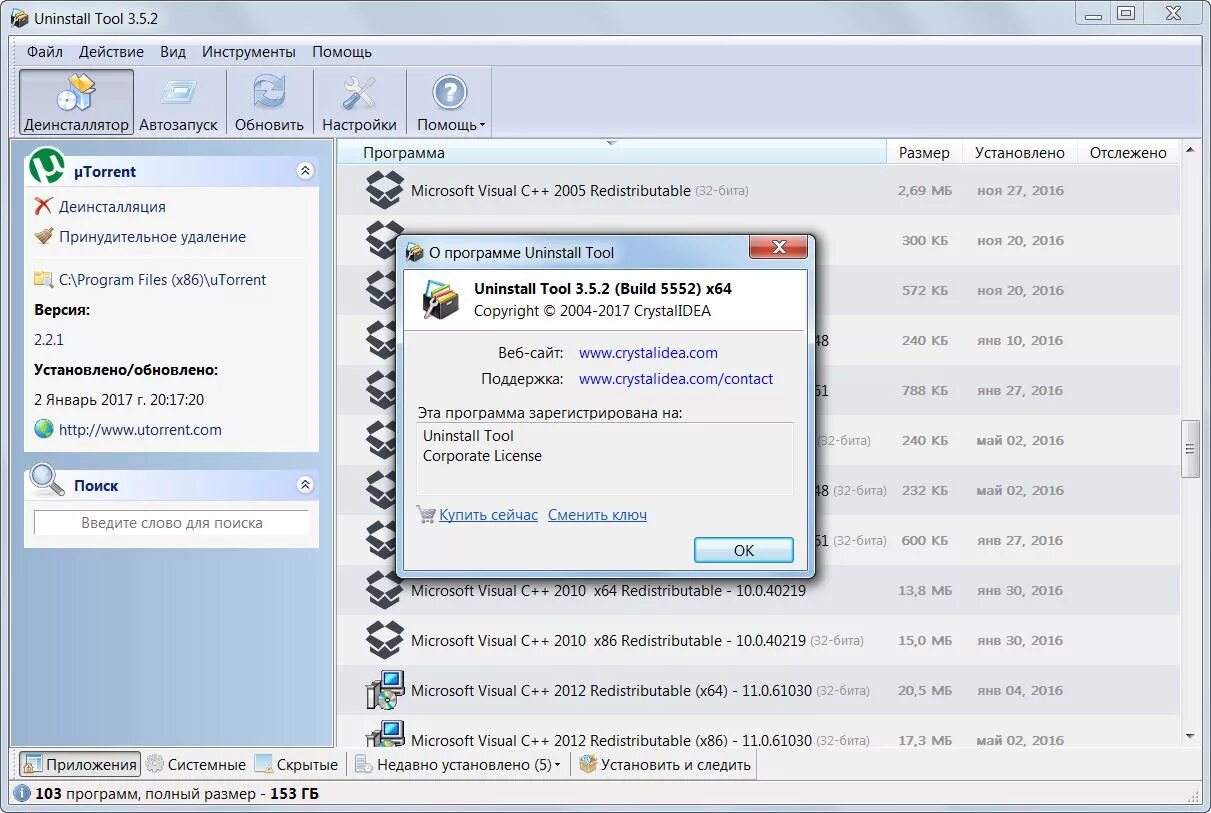The height and width of the screenshot is (813, 1211).
Task: Choose Принудительное удаление option
Action: [152, 237]
